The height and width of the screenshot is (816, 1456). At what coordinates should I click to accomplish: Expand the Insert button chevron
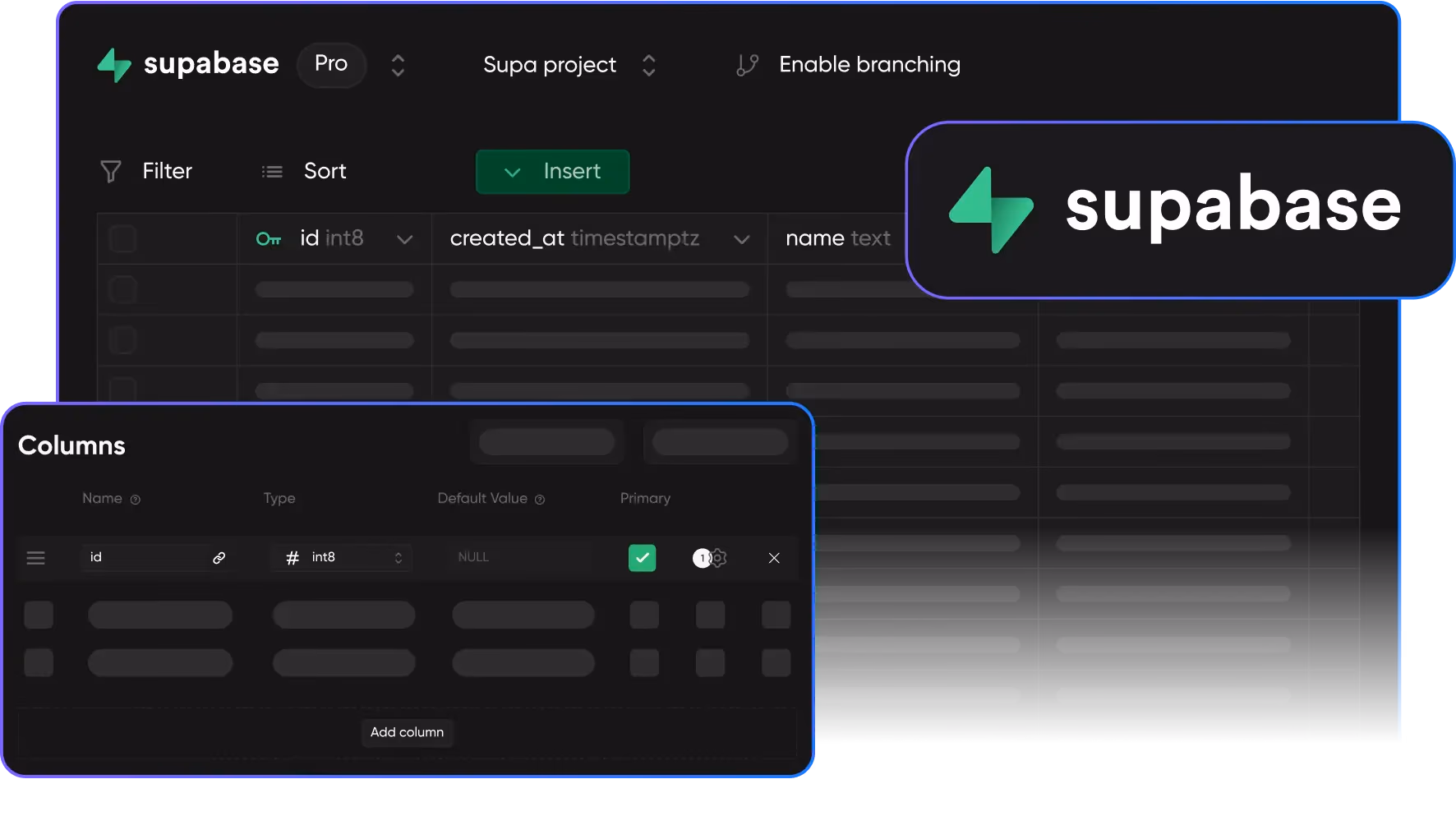[x=512, y=173]
